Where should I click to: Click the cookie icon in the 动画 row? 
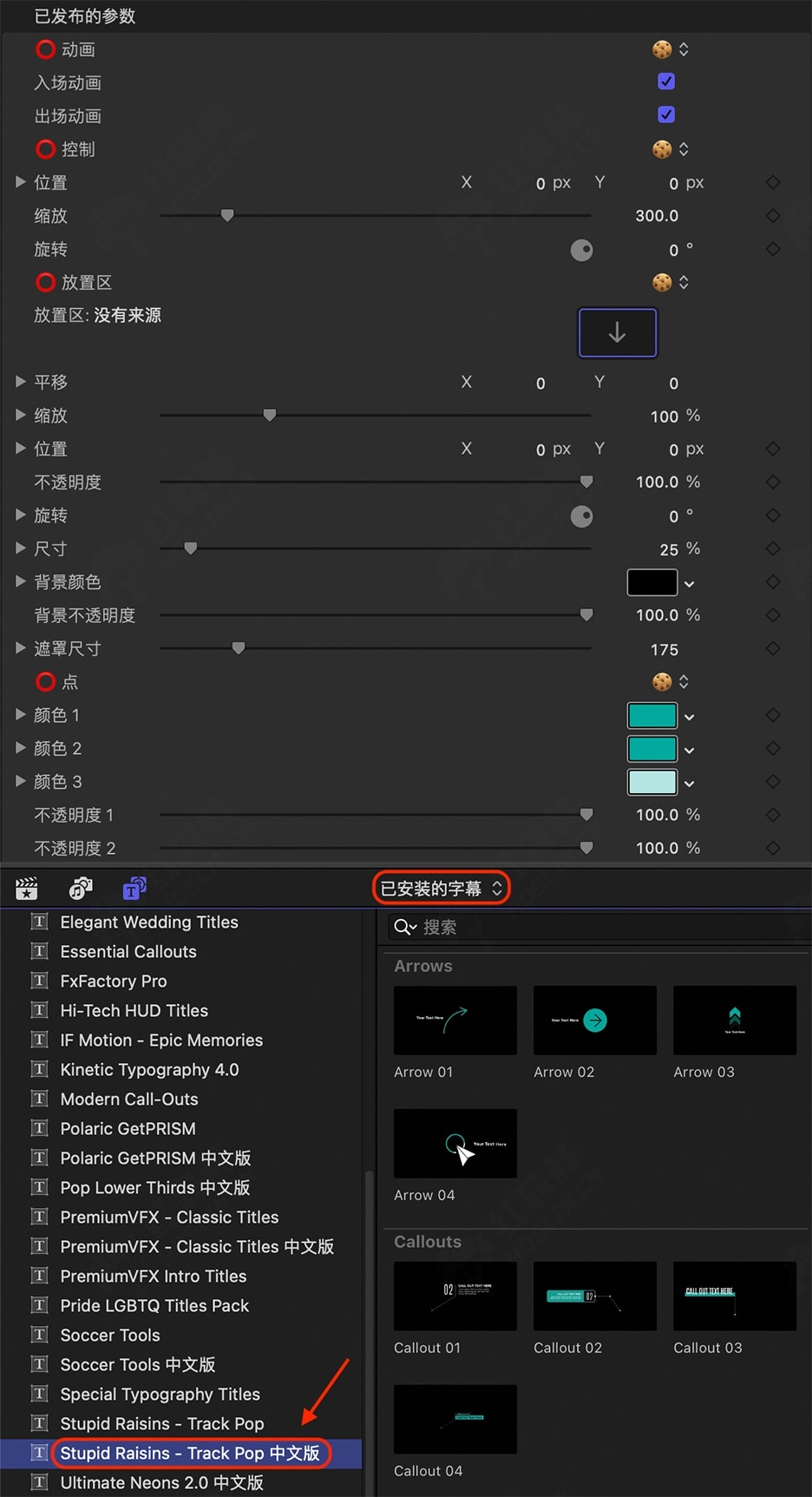662,49
